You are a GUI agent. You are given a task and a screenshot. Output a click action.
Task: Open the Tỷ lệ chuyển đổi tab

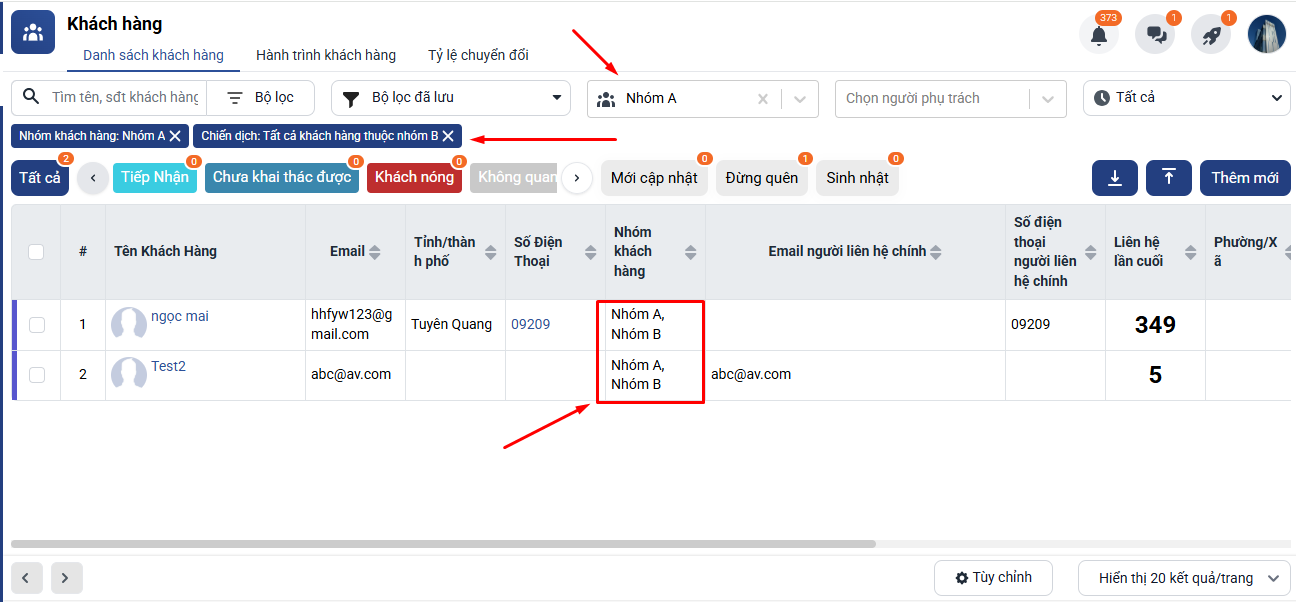tap(478, 55)
